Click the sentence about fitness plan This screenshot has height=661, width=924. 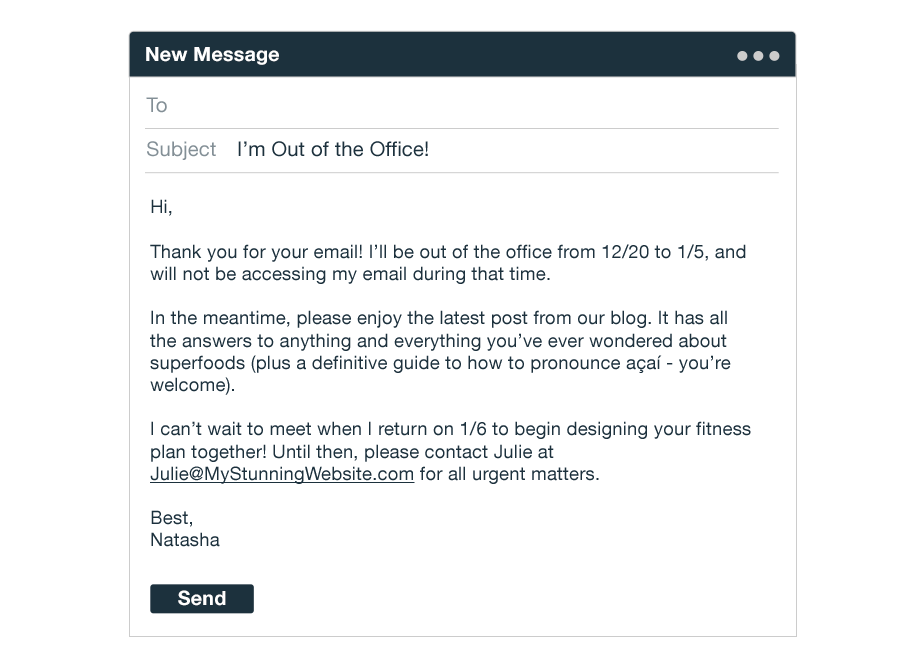(450, 451)
